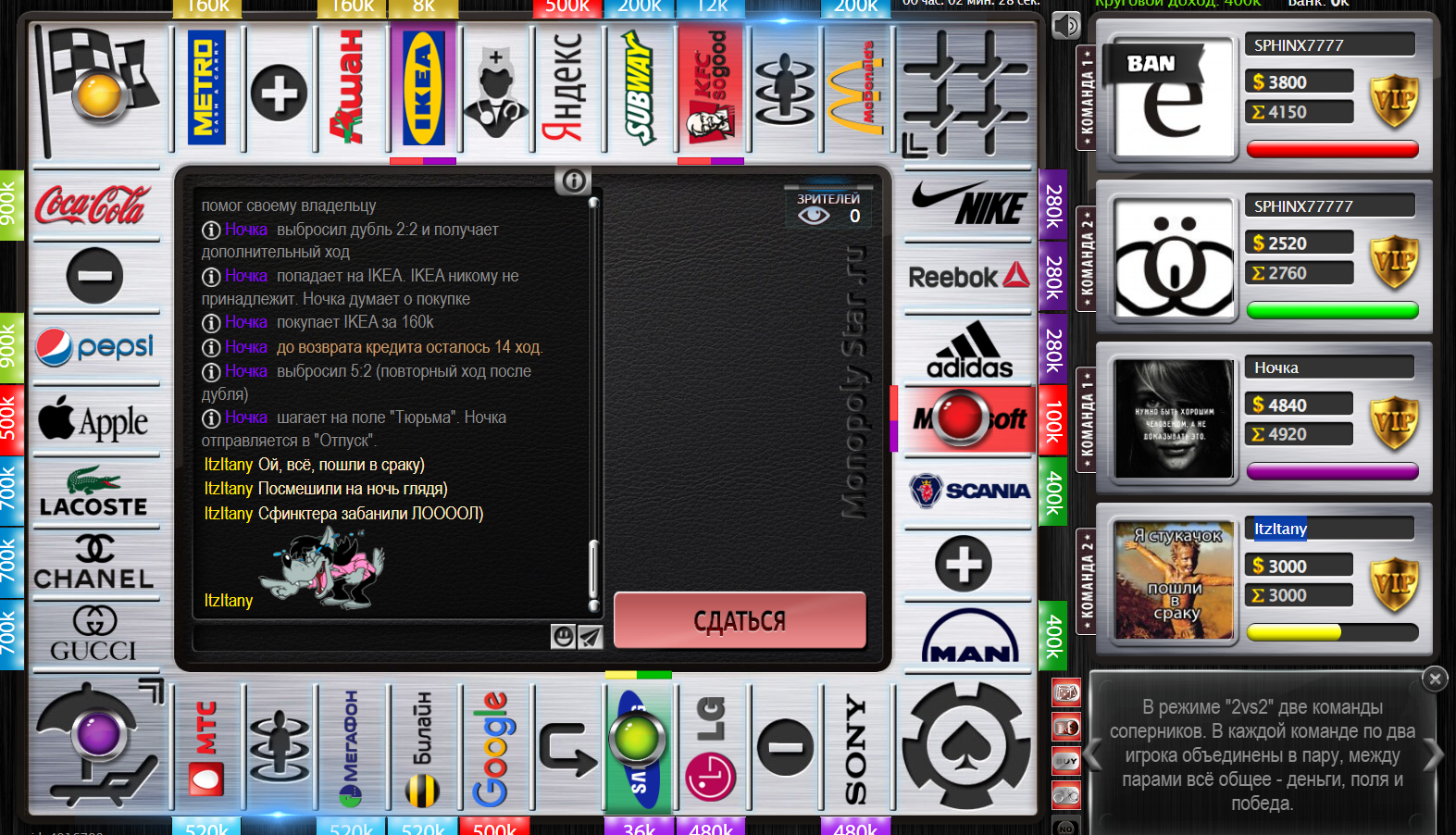1456x835 pixels.
Task: Open SPHINX7777 player avatar
Action: coord(1174,97)
